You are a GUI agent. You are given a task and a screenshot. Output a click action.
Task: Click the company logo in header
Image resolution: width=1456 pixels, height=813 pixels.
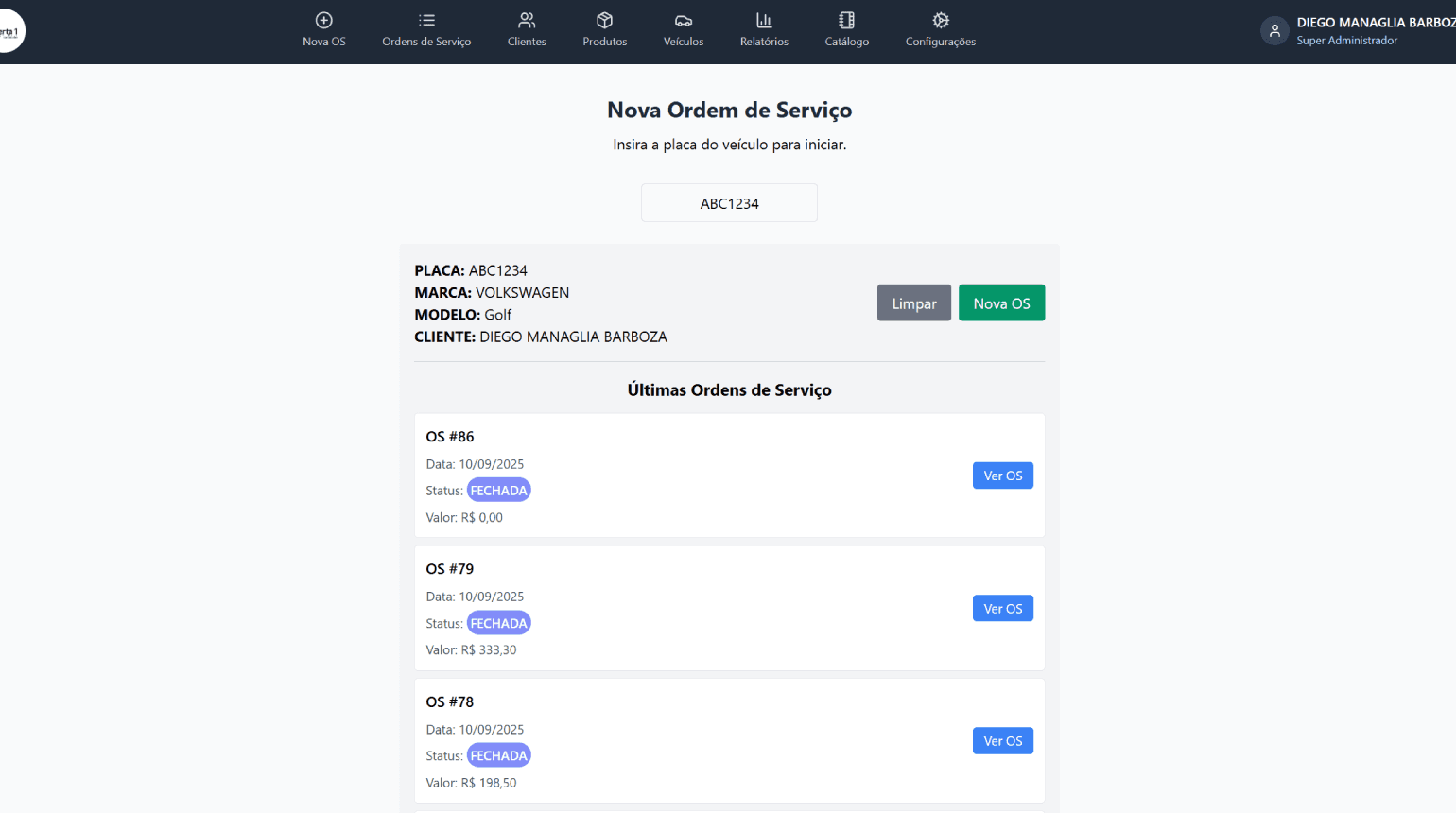coord(9,32)
